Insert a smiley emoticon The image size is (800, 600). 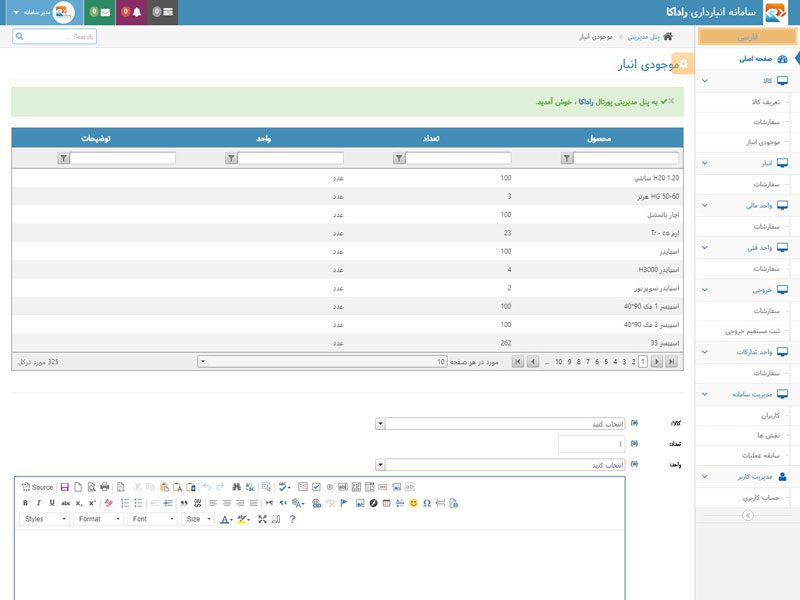click(413, 503)
